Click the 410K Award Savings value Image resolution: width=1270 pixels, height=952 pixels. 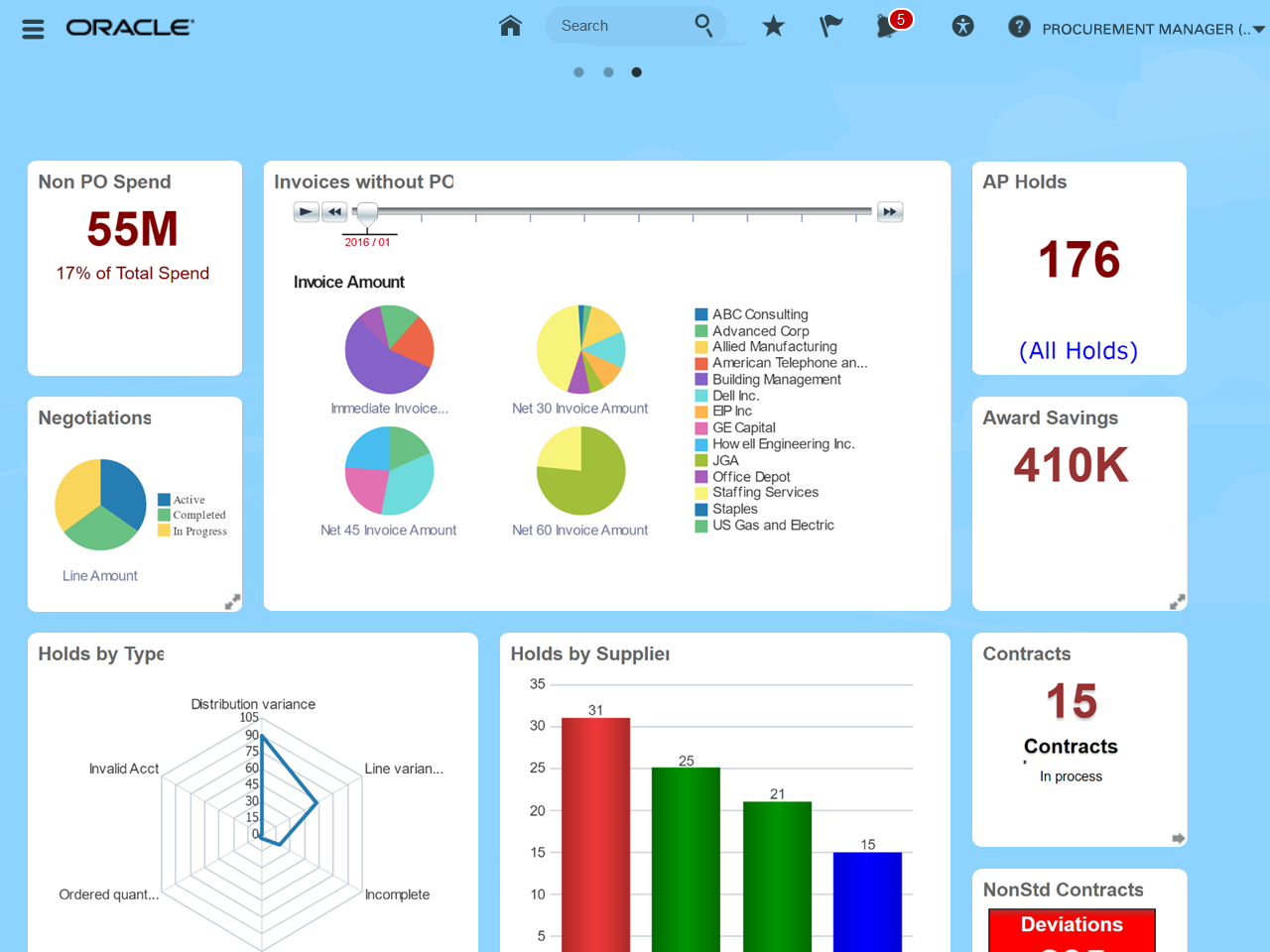click(x=1072, y=465)
